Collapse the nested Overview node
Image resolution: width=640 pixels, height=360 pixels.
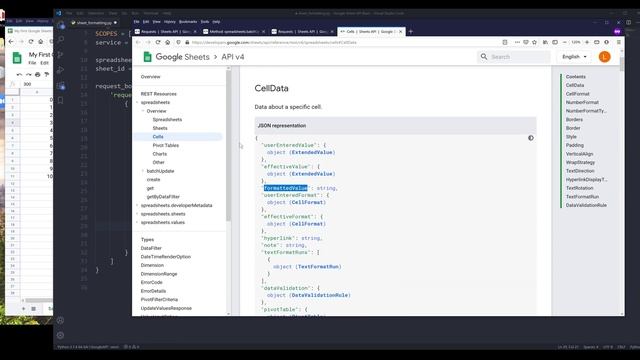[x=143, y=111]
